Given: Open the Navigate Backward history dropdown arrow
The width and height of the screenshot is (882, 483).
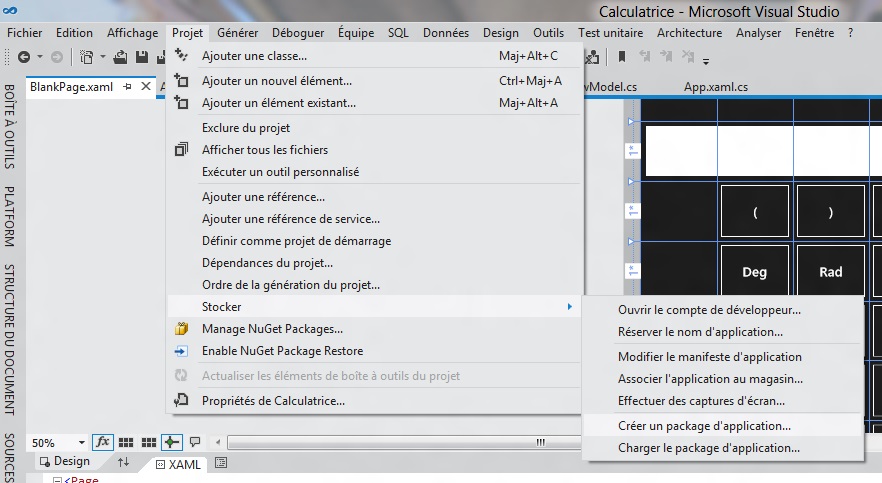Looking at the screenshot, I should point(39,57).
